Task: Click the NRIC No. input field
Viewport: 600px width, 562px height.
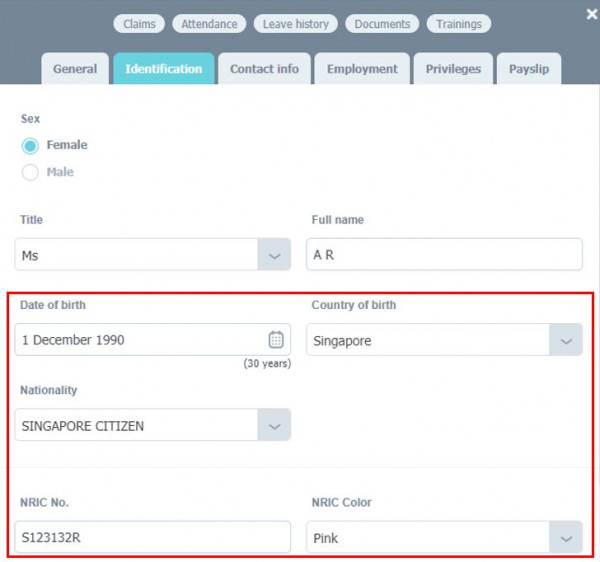Action: (x=152, y=538)
